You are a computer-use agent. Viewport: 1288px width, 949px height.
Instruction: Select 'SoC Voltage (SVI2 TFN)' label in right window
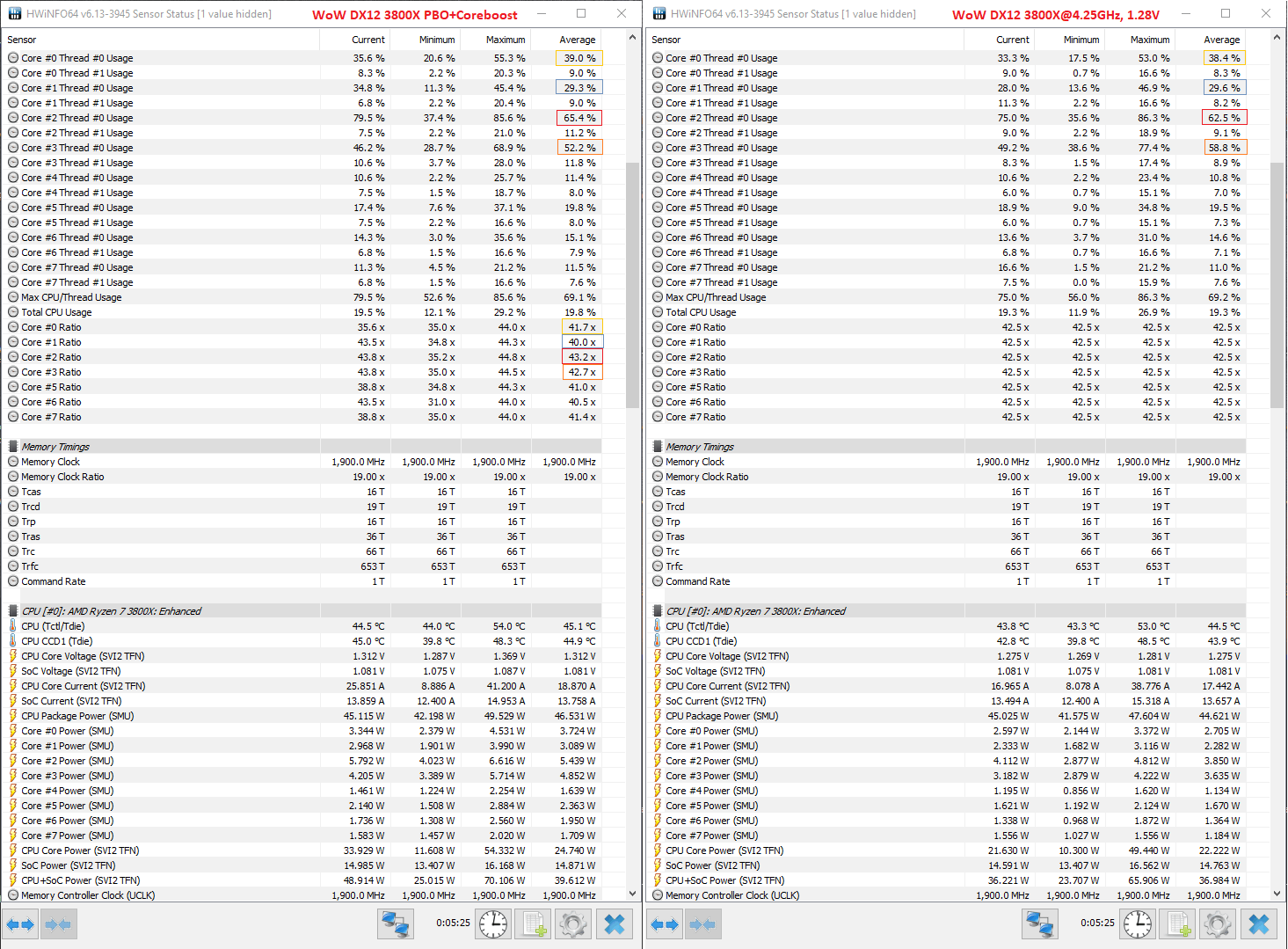716,671
